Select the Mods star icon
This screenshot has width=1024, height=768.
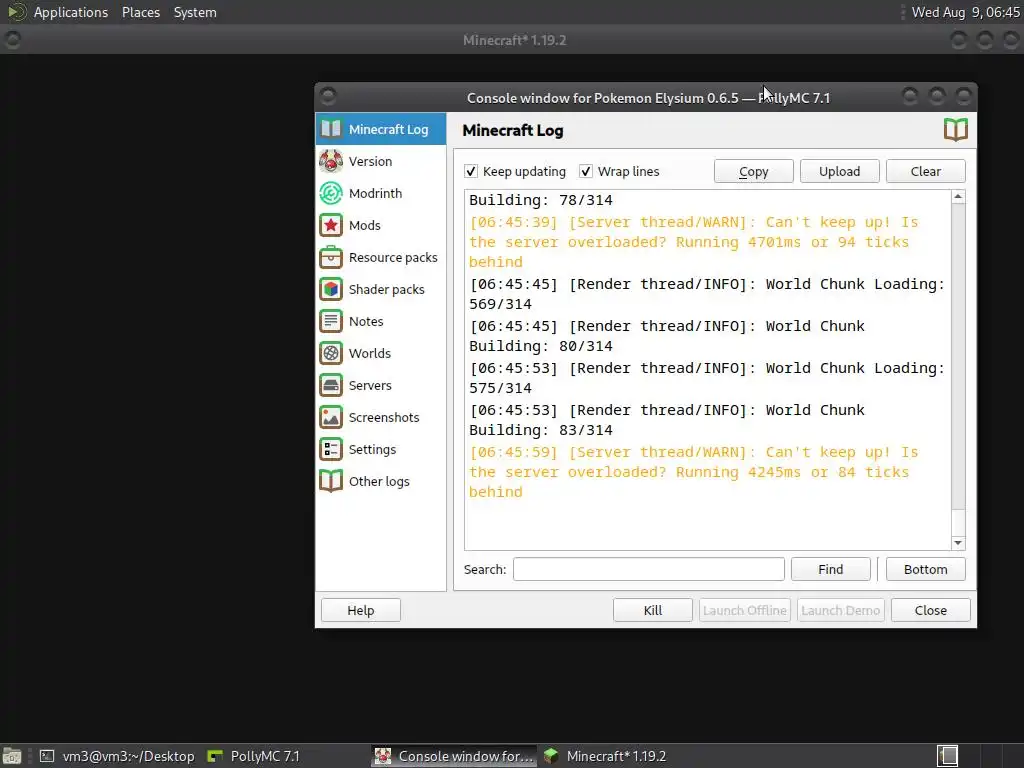click(331, 225)
